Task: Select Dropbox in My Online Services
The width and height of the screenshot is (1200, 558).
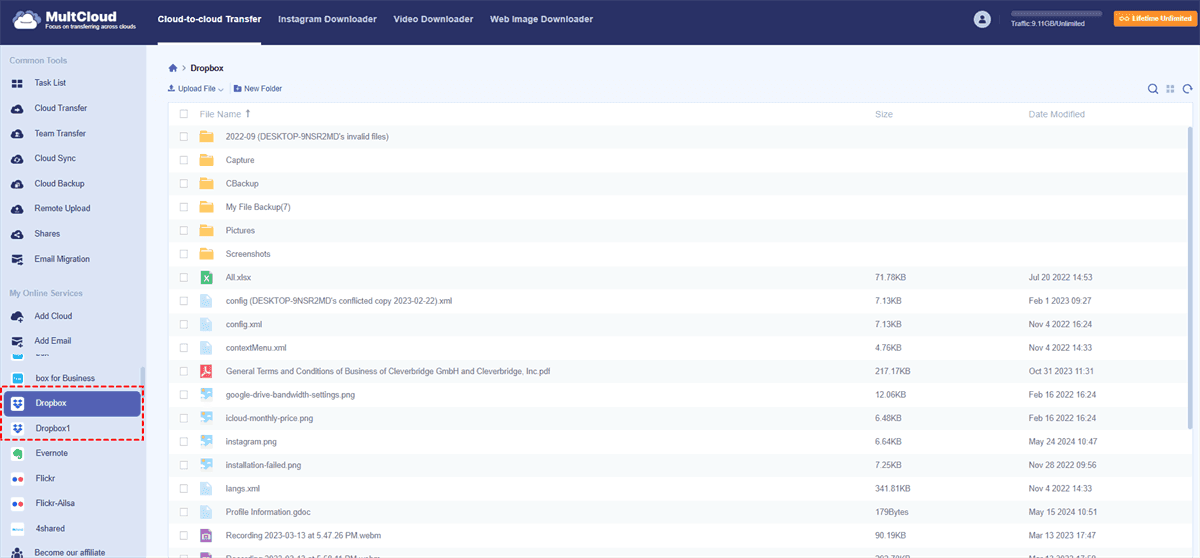Action: click(72, 403)
